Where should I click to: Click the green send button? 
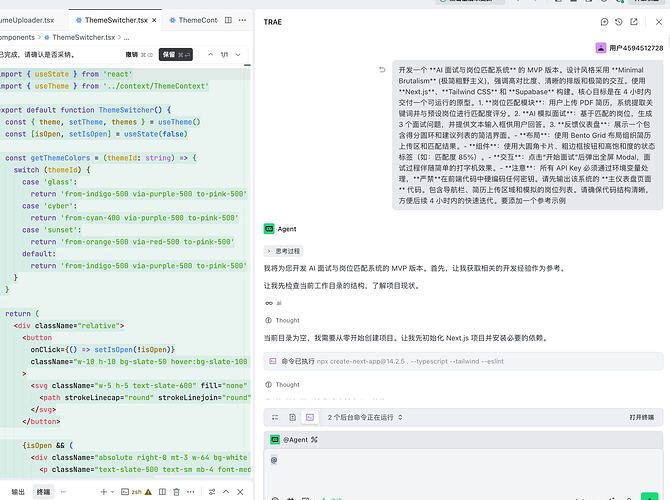(x=649, y=497)
